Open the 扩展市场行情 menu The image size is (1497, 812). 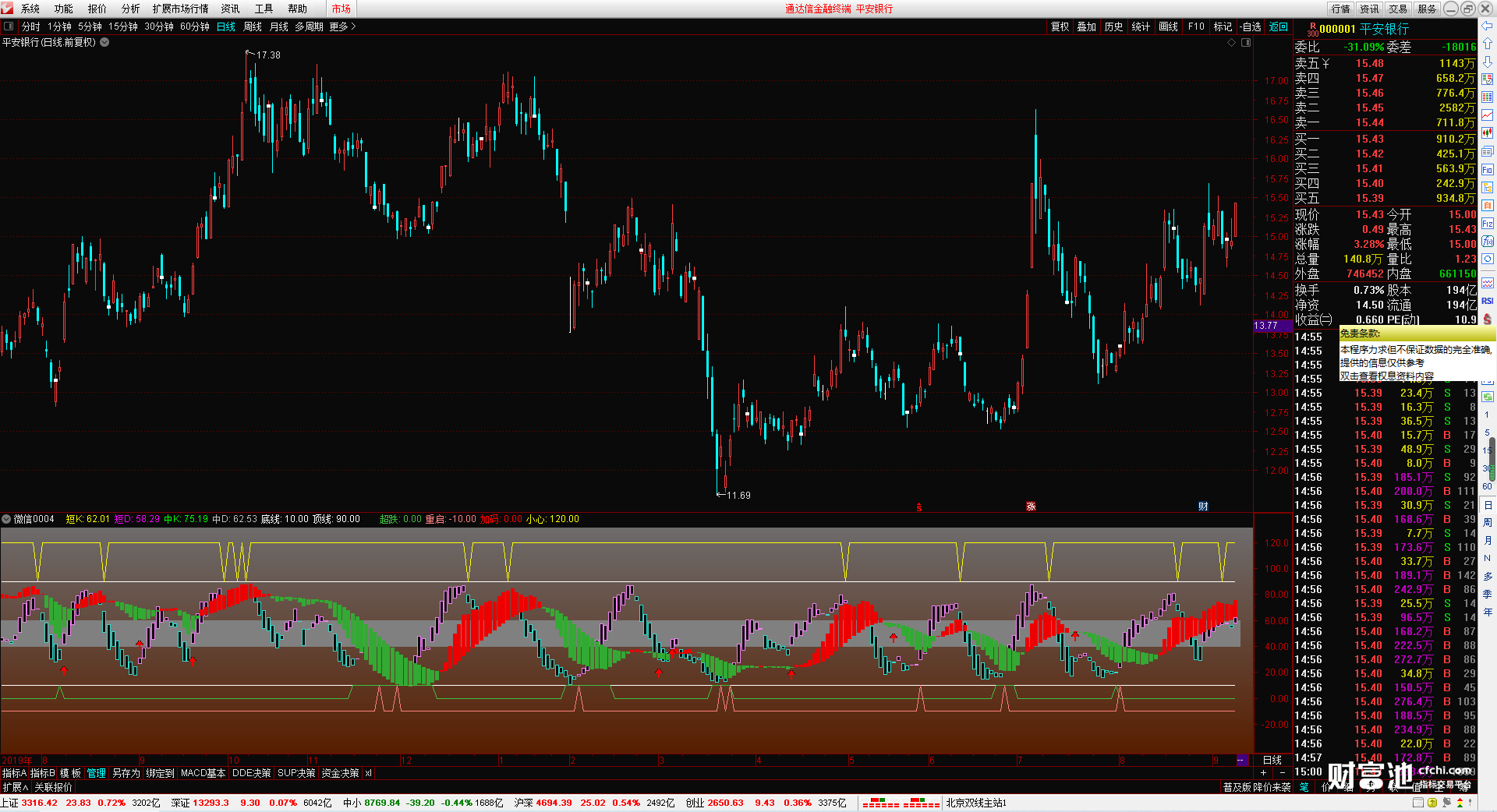point(181,9)
